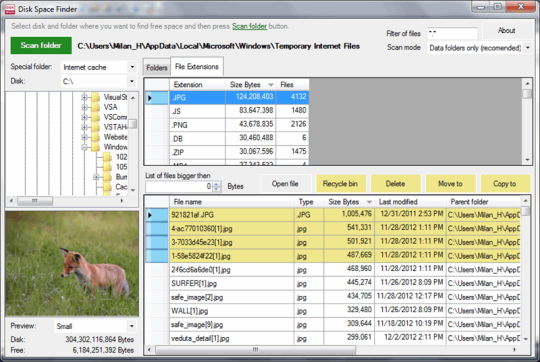The image size is (540, 362).
Task: Sort file list by Parent folder column
Action: coord(483,202)
